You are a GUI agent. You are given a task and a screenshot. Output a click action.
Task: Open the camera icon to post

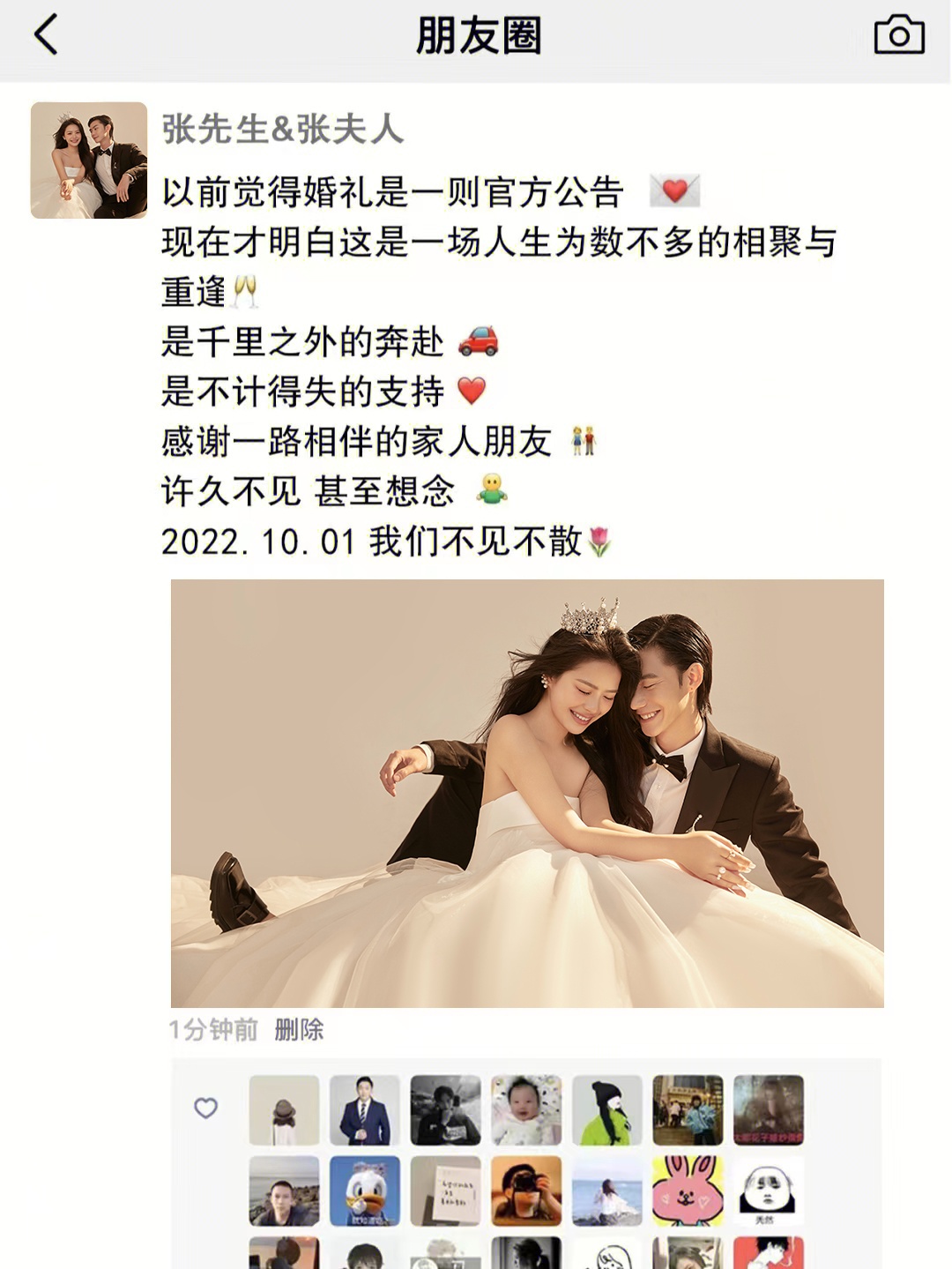tap(899, 35)
